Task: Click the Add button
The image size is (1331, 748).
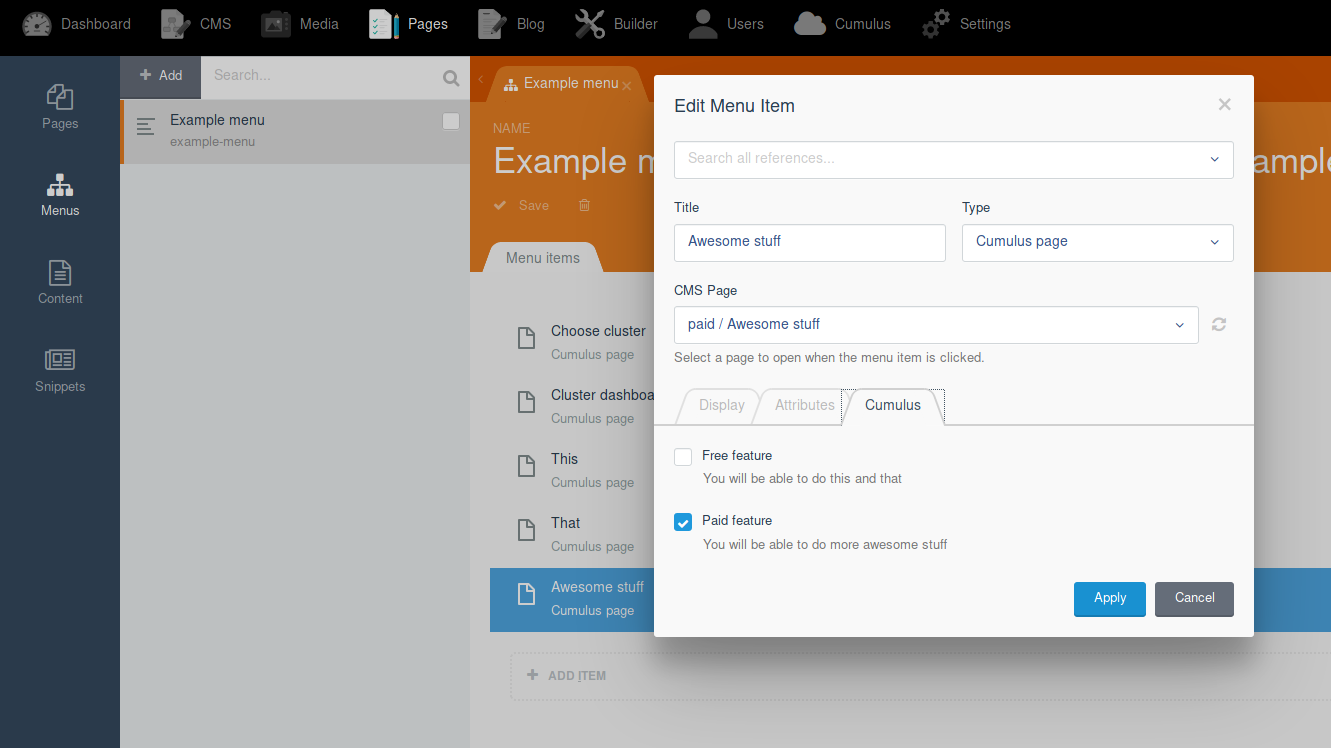Action: (x=160, y=76)
